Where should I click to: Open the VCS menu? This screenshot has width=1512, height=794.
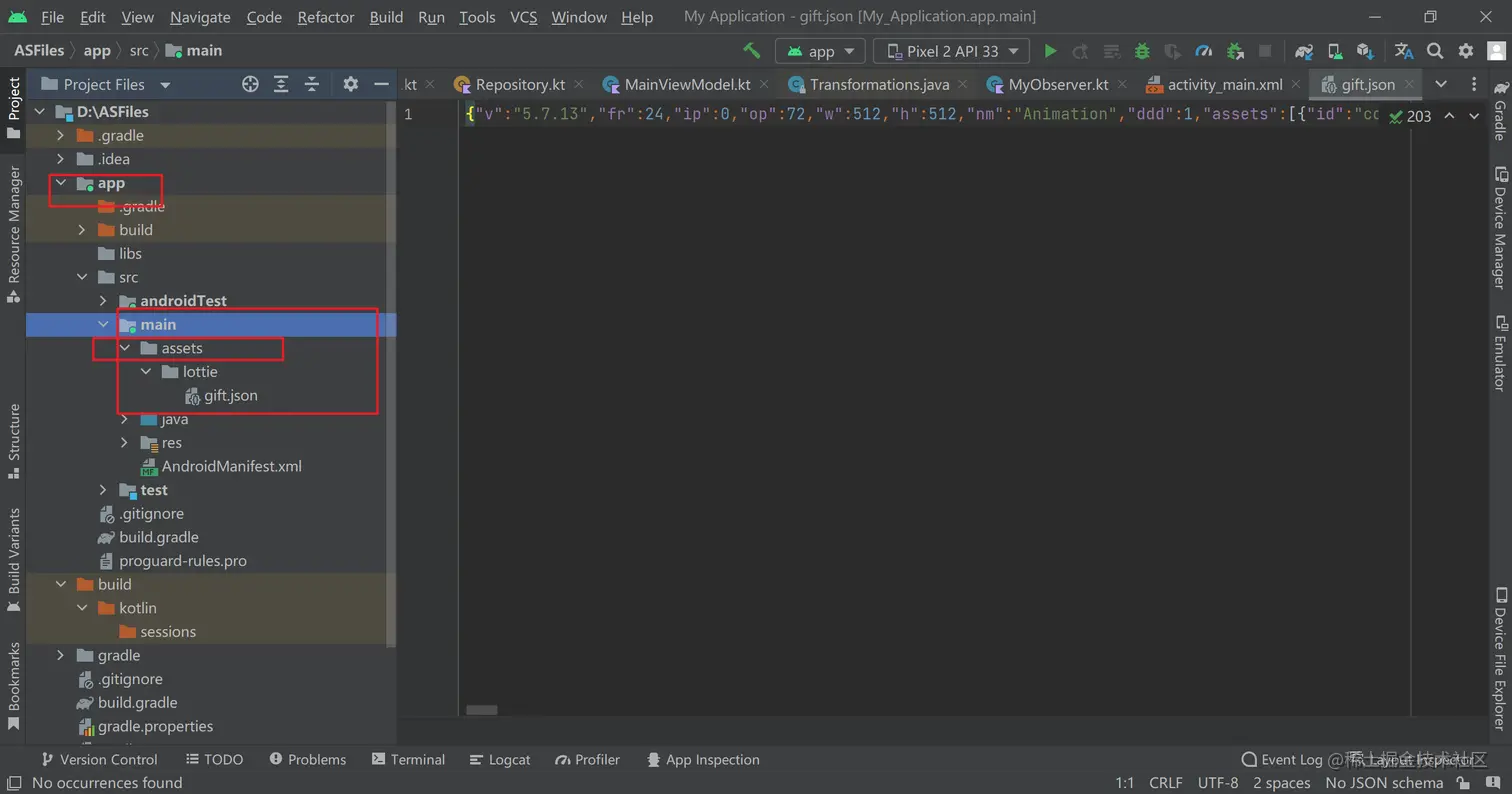coord(524,17)
